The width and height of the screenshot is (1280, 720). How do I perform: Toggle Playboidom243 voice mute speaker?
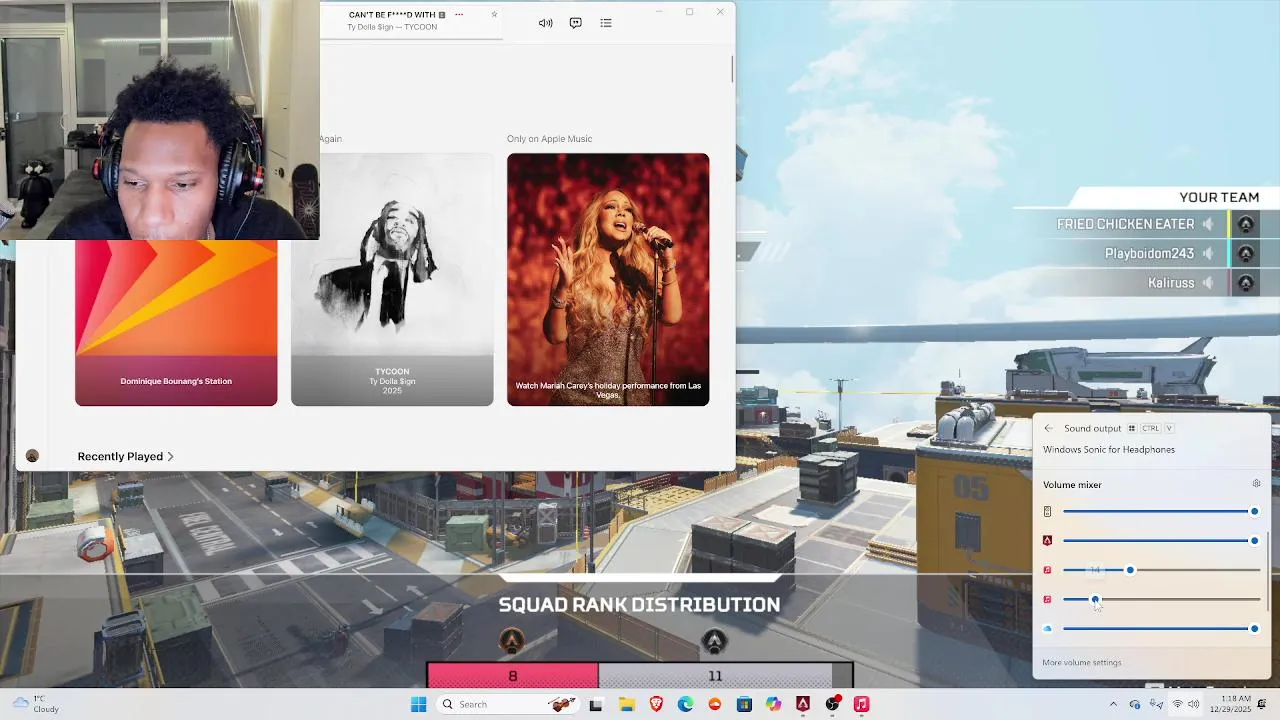pyautogui.click(x=1208, y=253)
